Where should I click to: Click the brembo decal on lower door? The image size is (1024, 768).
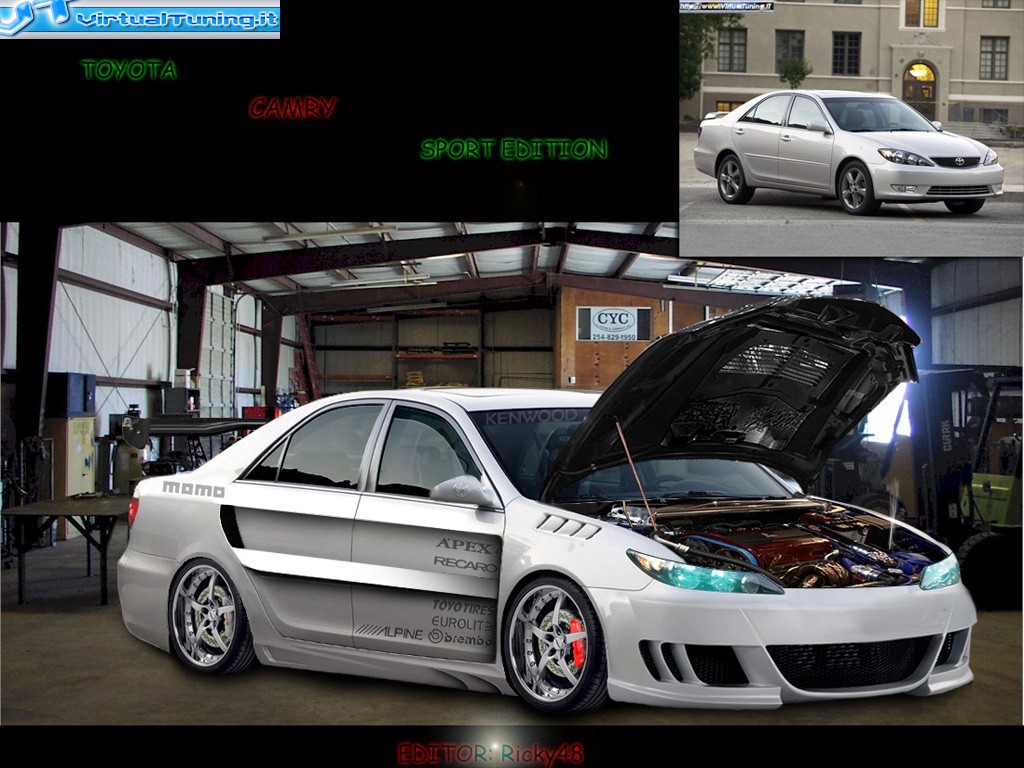(x=460, y=637)
